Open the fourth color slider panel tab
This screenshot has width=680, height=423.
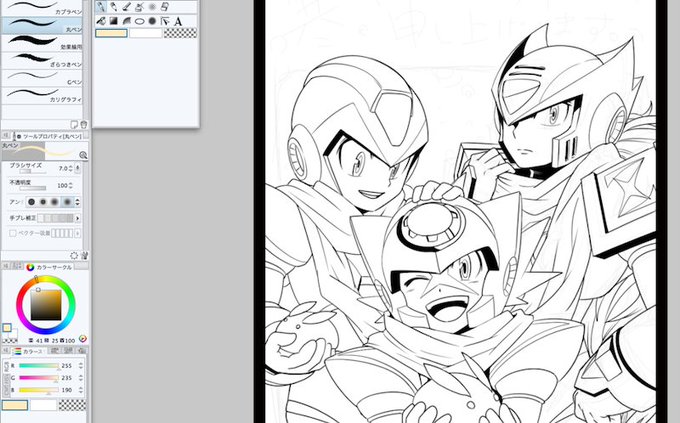pos(81,351)
